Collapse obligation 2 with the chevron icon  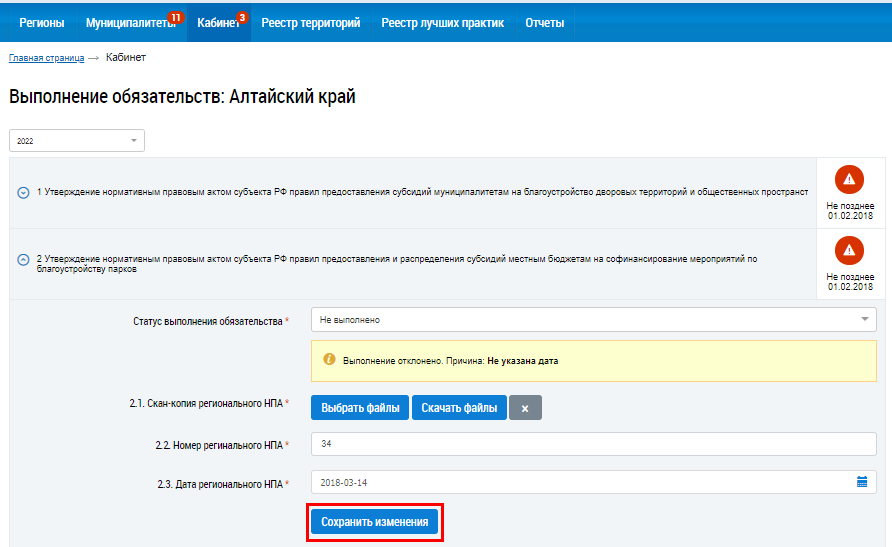23,259
